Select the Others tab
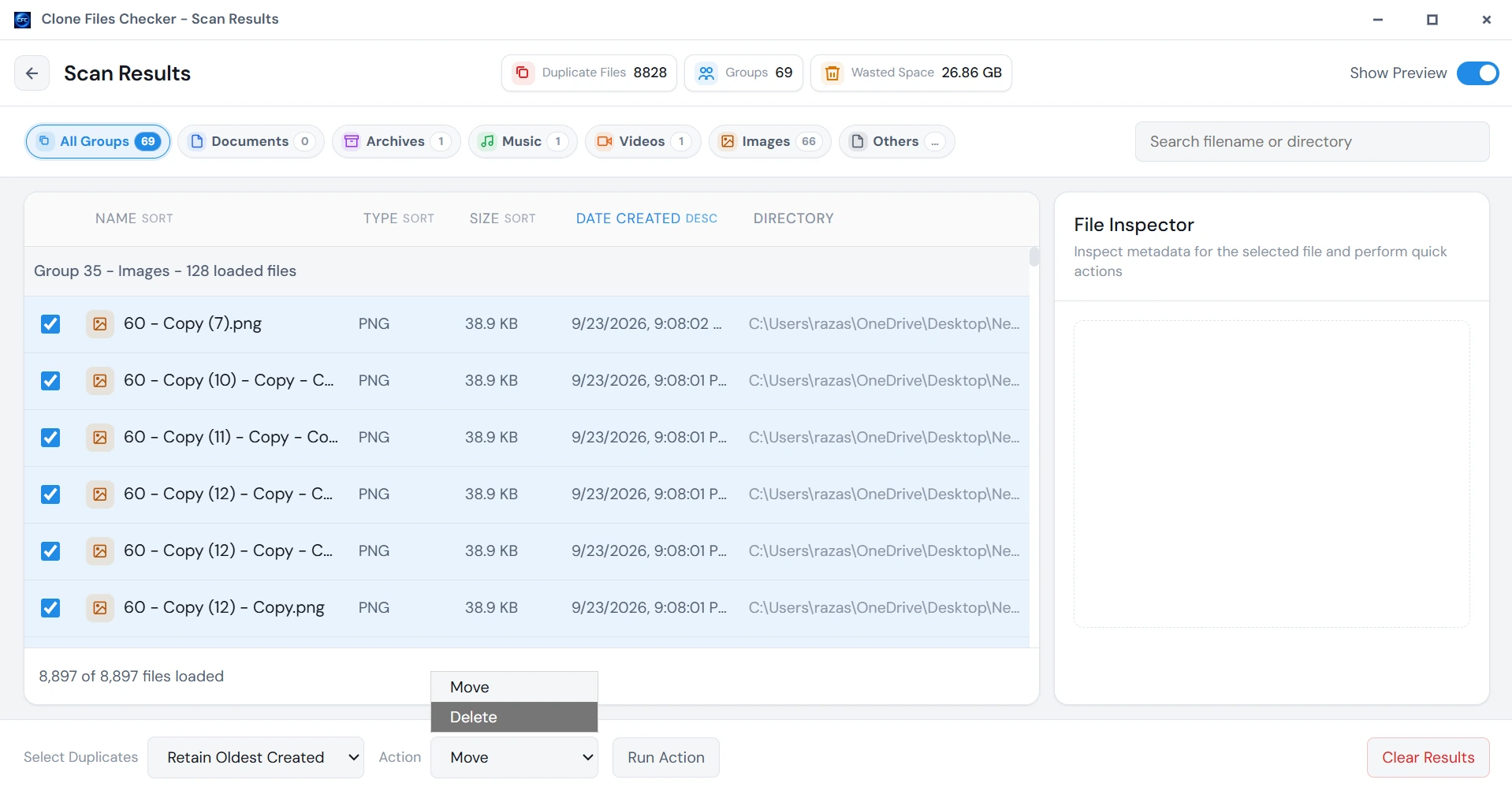Screen dimensions: 1512x791 [896, 142]
